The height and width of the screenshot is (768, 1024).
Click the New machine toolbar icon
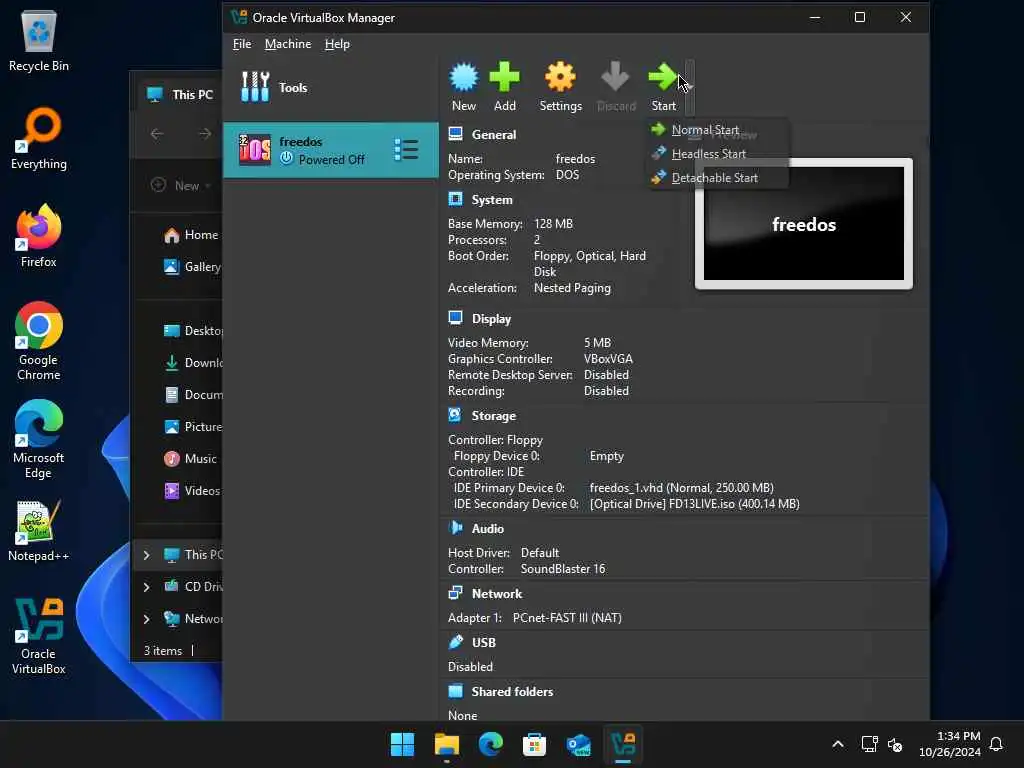tap(464, 77)
